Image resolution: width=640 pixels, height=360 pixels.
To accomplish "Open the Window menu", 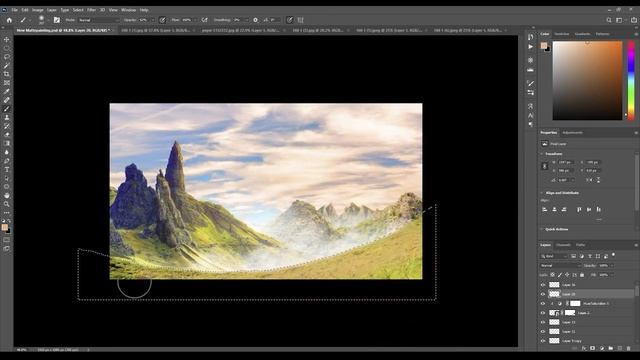I will (128, 10).
